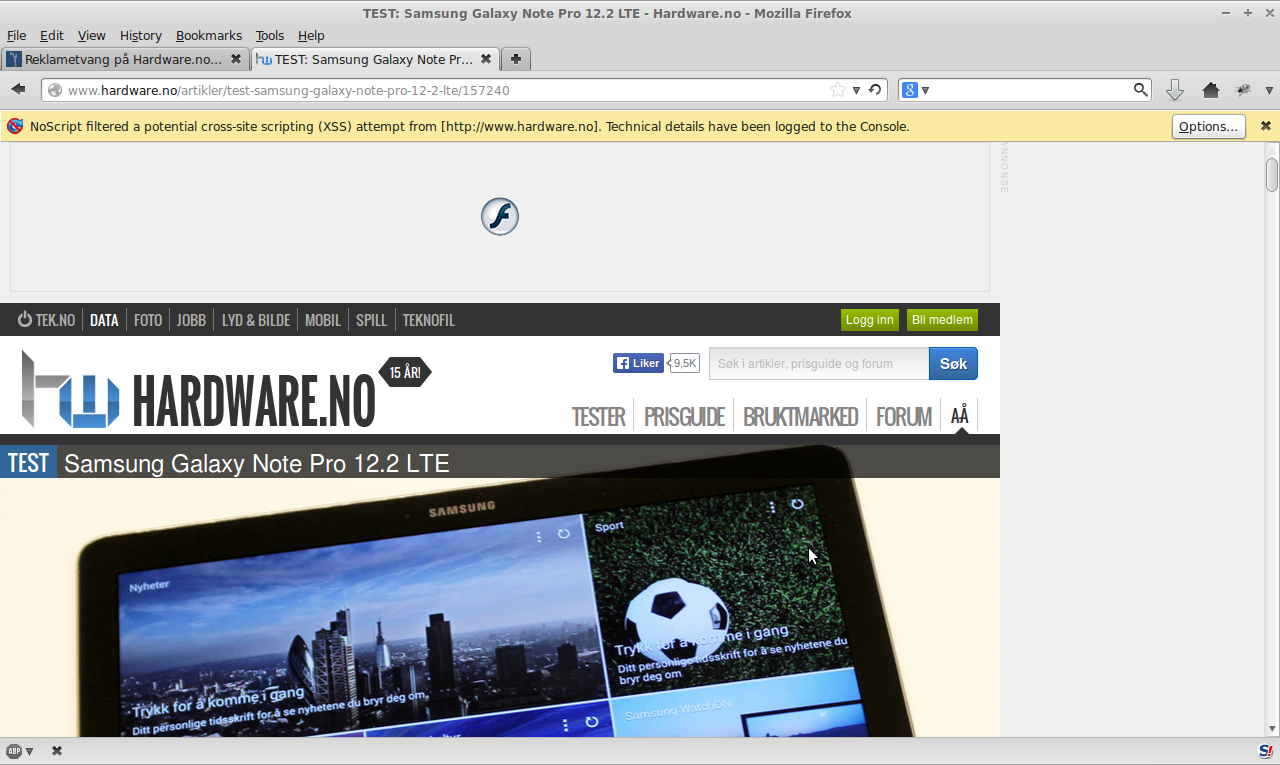Open FOTO in the network bar
This screenshot has width=1280, height=765.
click(148, 320)
